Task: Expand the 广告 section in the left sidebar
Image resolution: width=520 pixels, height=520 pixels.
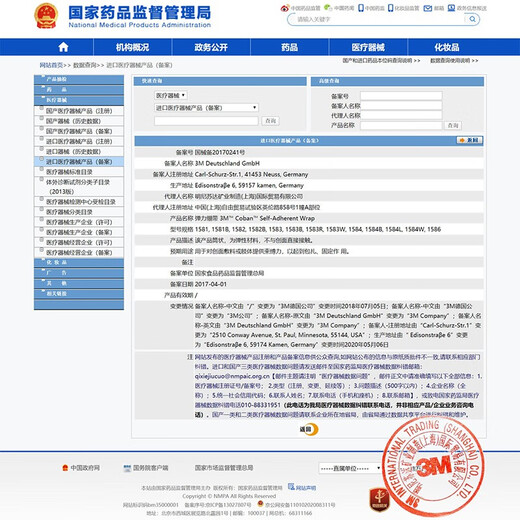Action: click(x=79, y=273)
